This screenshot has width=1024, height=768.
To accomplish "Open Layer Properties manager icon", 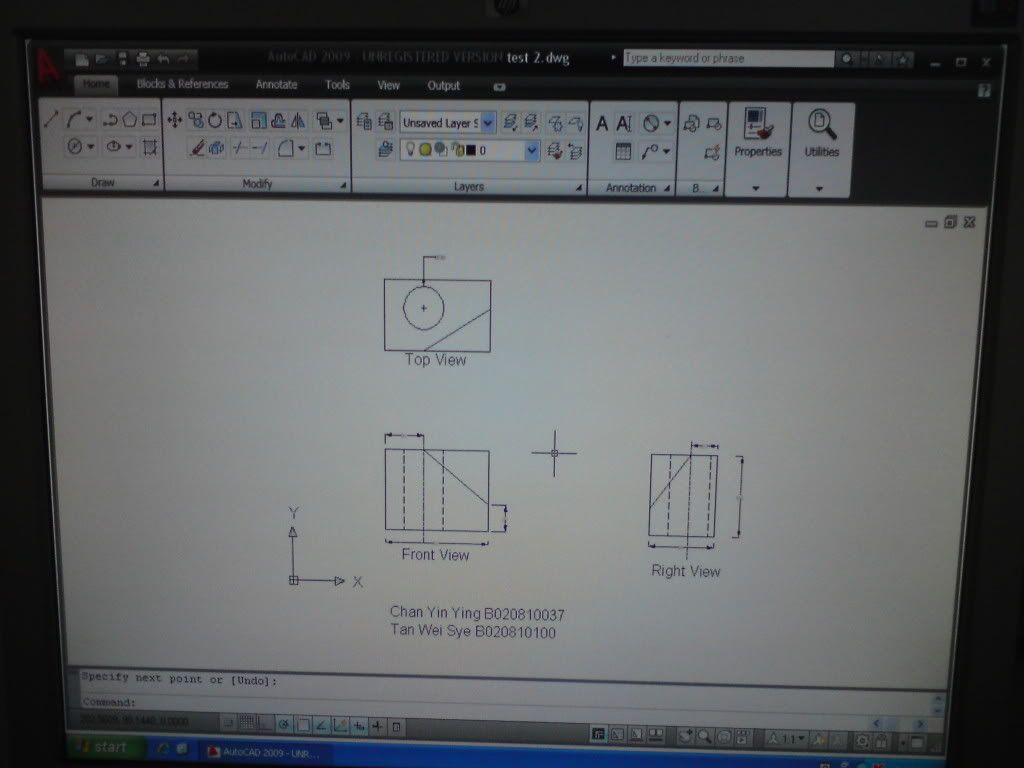I will coord(364,121).
